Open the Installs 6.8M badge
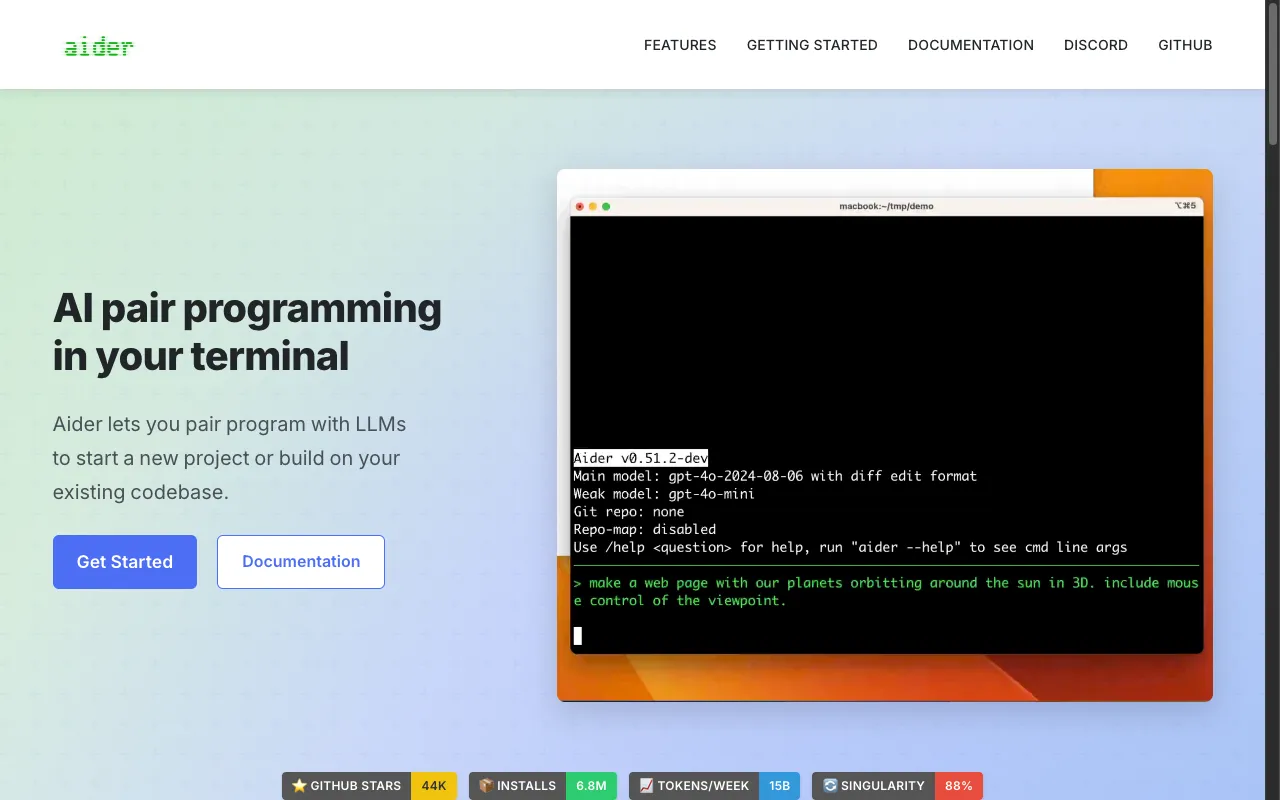This screenshot has width=1280, height=800. (x=543, y=786)
